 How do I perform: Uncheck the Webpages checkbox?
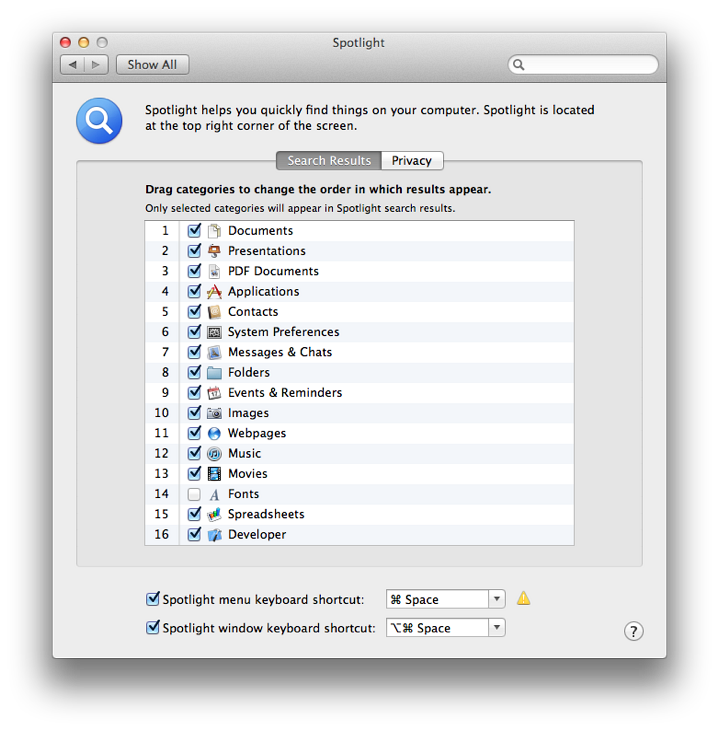[194, 433]
